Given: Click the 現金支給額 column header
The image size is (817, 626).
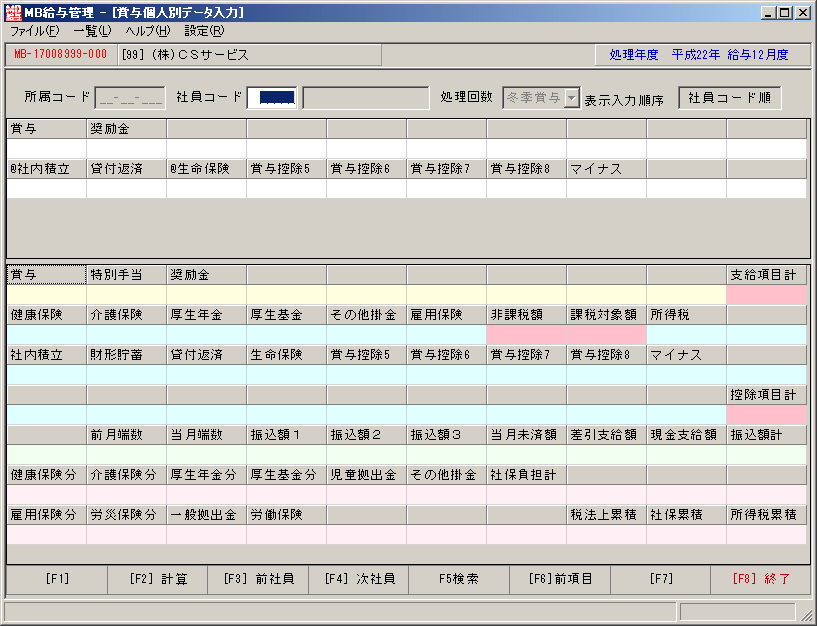Looking at the screenshot, I should click(x=687, y=435).
